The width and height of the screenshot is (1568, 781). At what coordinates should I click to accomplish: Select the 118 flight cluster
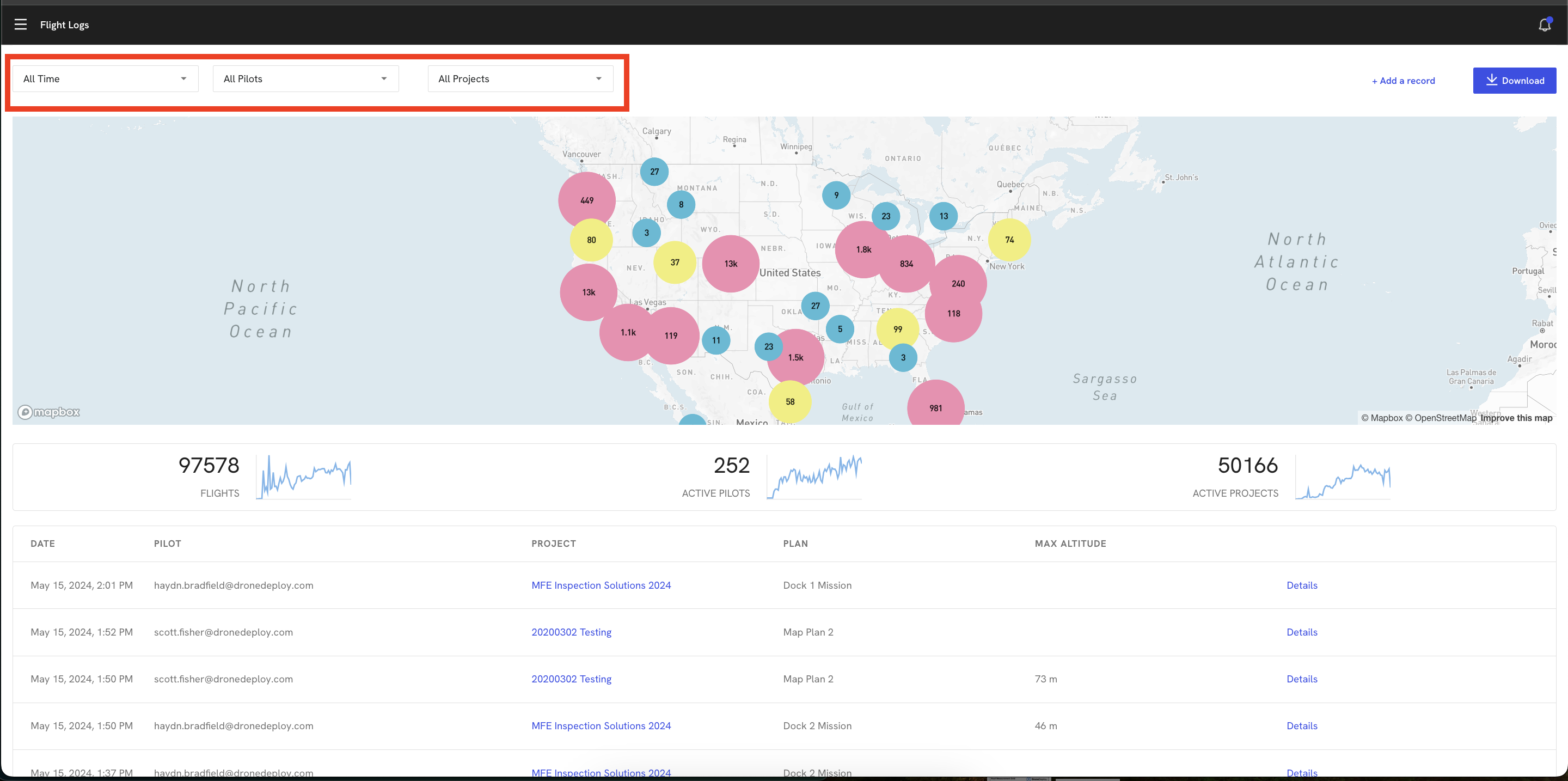point(953,314)
